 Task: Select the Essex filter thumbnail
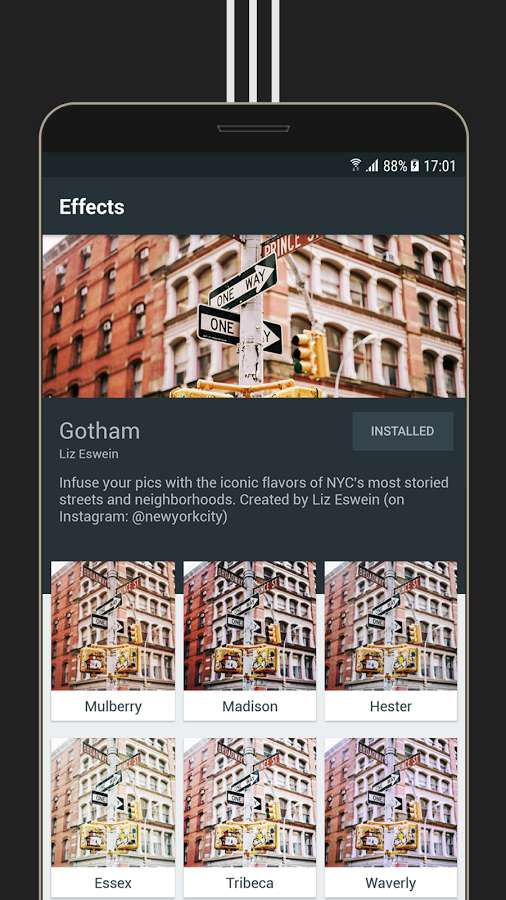coord(113,802)
